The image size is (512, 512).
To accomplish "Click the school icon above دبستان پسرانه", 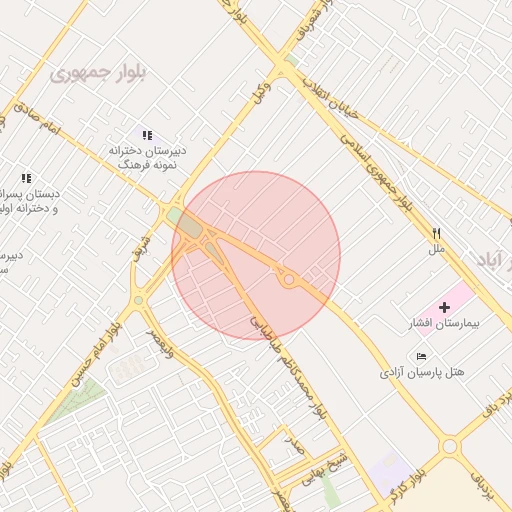I will coord(26,178).
